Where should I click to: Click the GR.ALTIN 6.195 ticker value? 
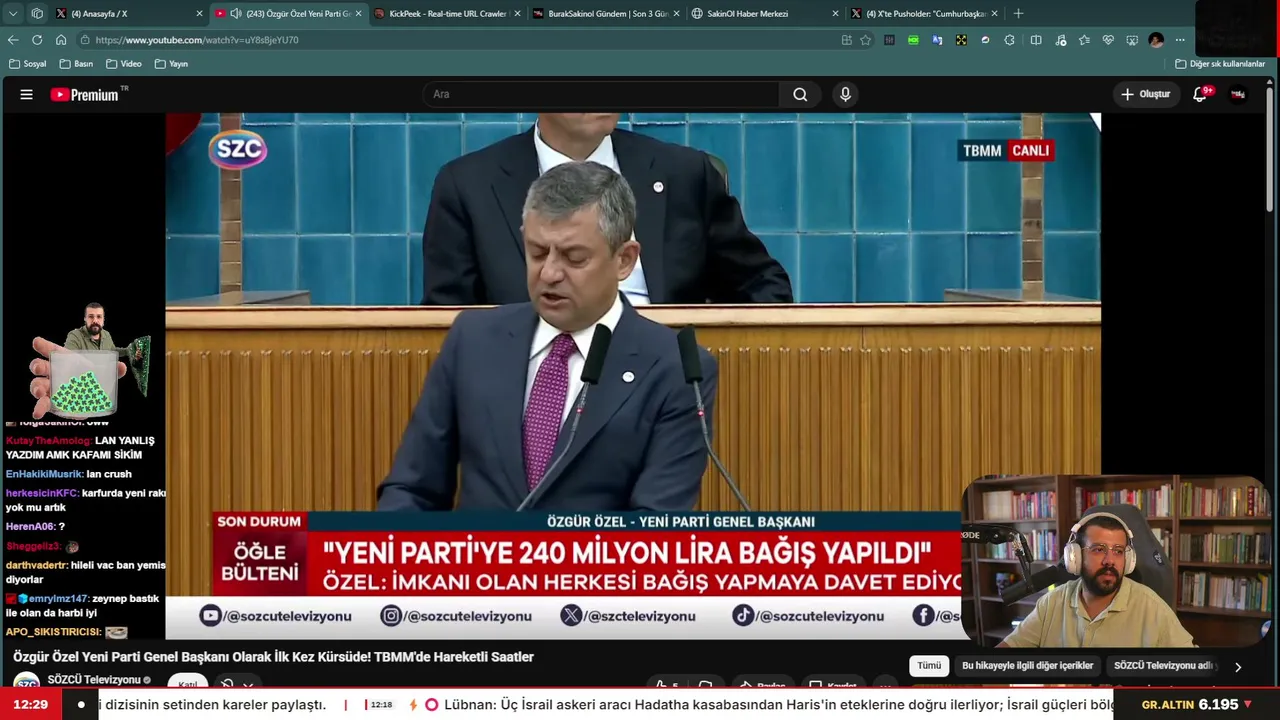[x=1197, y=705]
